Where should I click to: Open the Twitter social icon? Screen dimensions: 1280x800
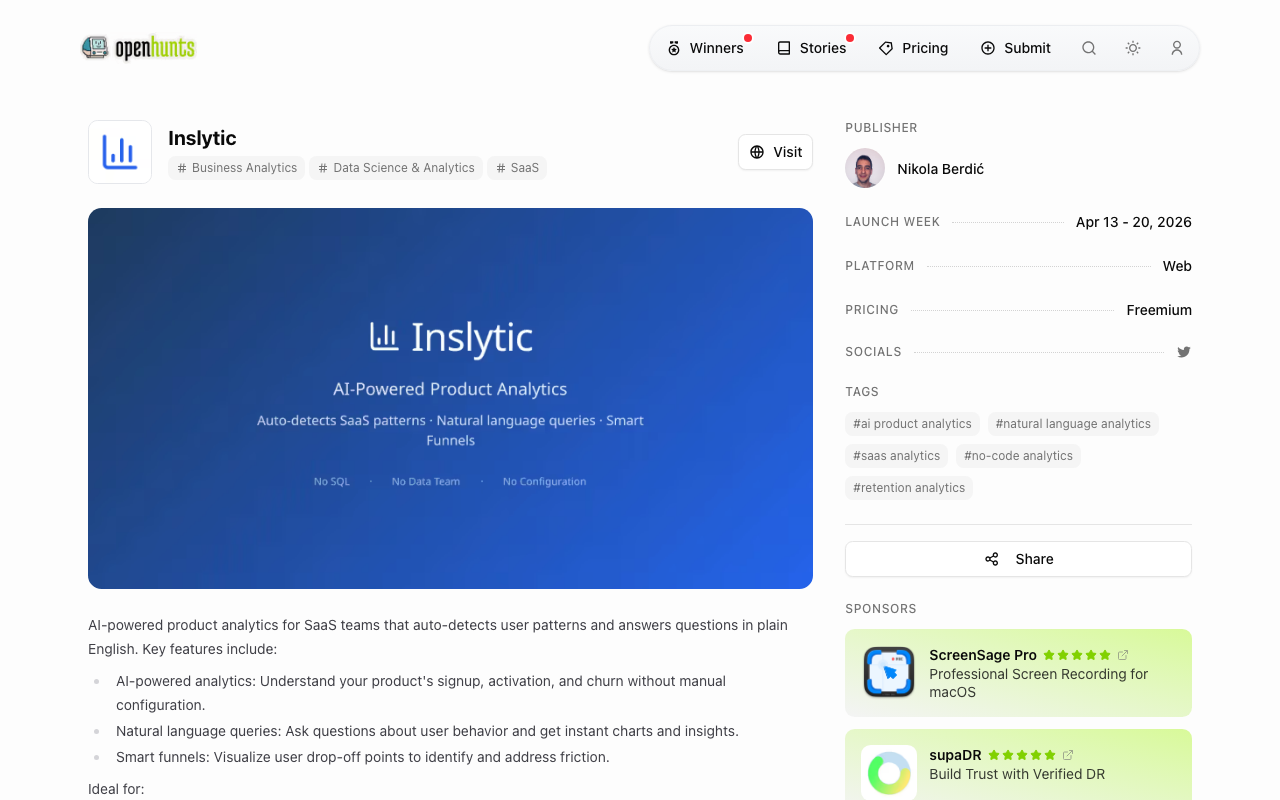click(x=1184, y=352)
